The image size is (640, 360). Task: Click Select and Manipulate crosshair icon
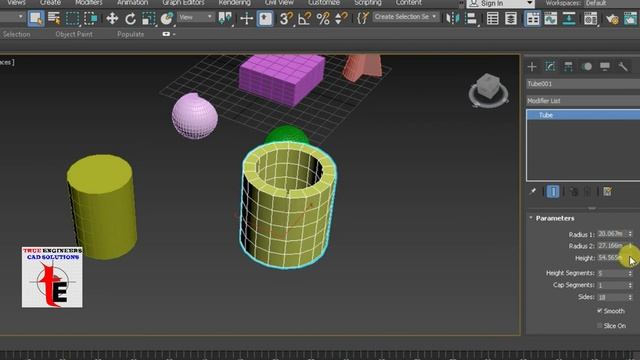[x=247, y=18]
